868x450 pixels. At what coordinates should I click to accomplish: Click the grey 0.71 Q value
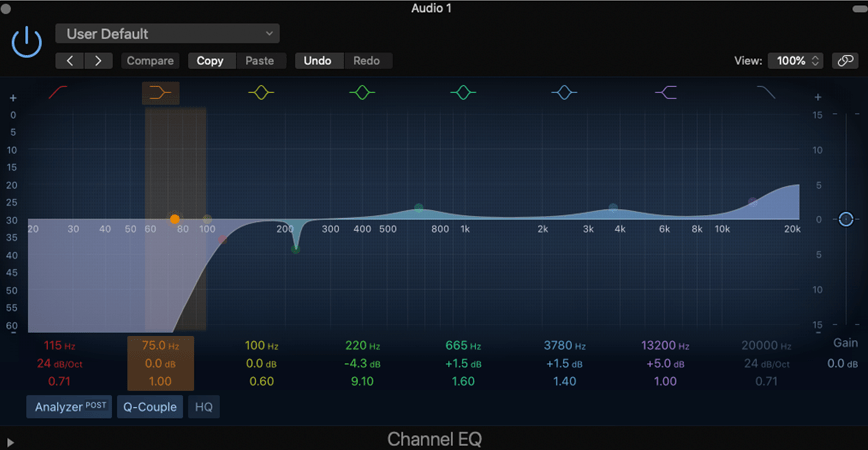767,381
